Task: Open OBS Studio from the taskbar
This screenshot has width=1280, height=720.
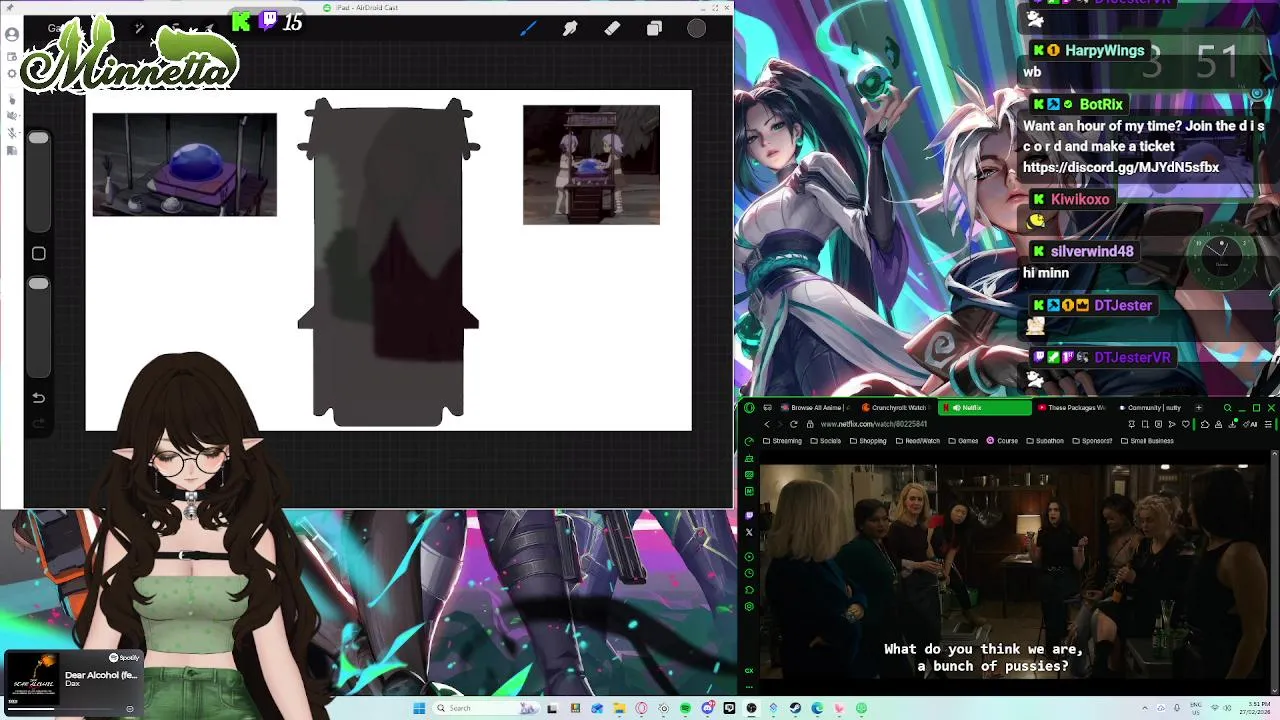Action: click(752, 708)
